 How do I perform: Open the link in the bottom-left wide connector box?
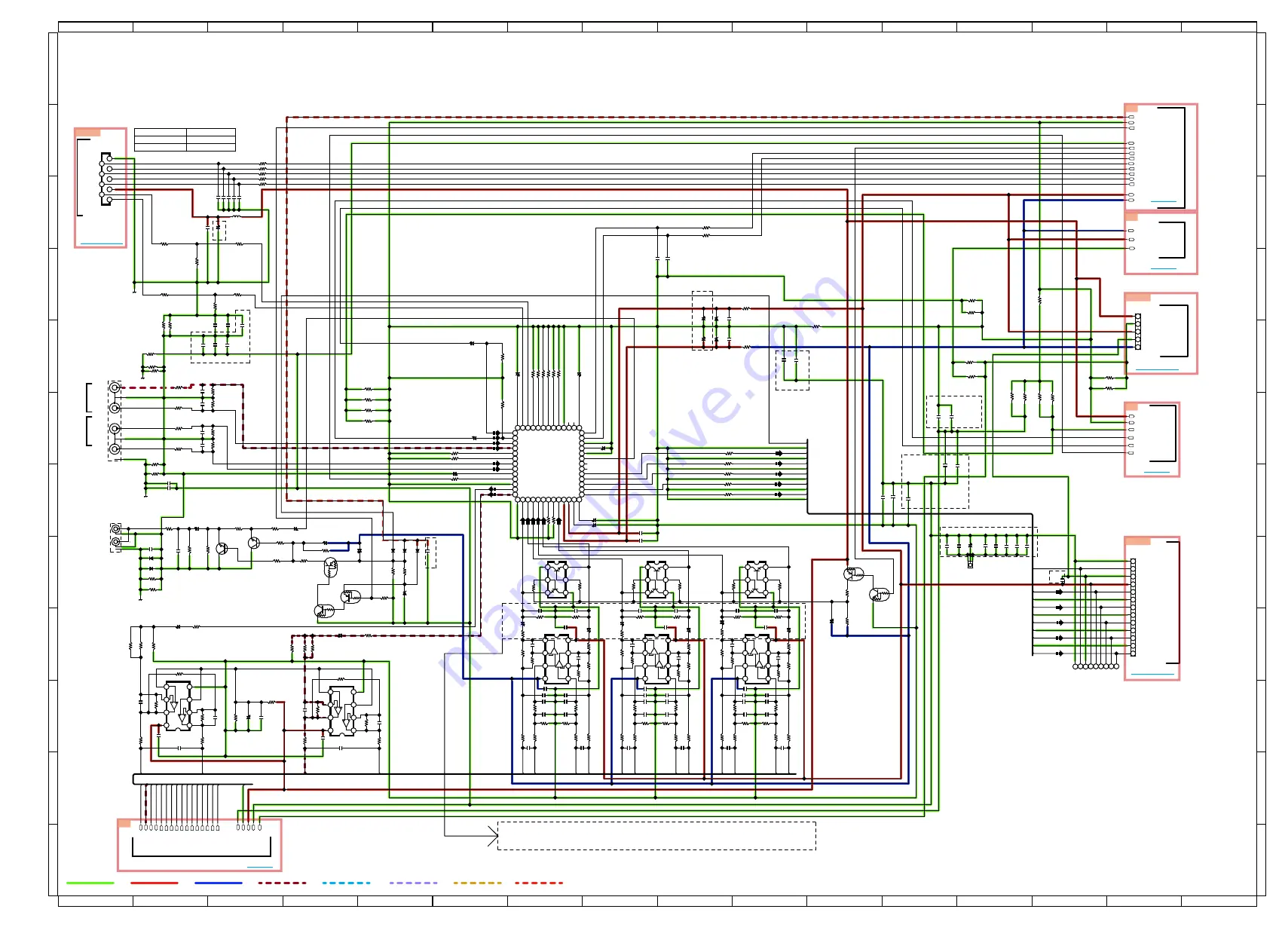tap(260, 867)
